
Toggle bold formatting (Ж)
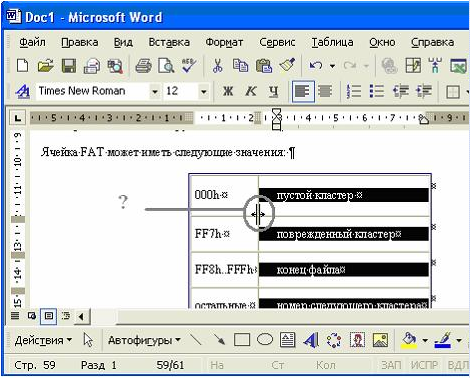tap(228, 91)
